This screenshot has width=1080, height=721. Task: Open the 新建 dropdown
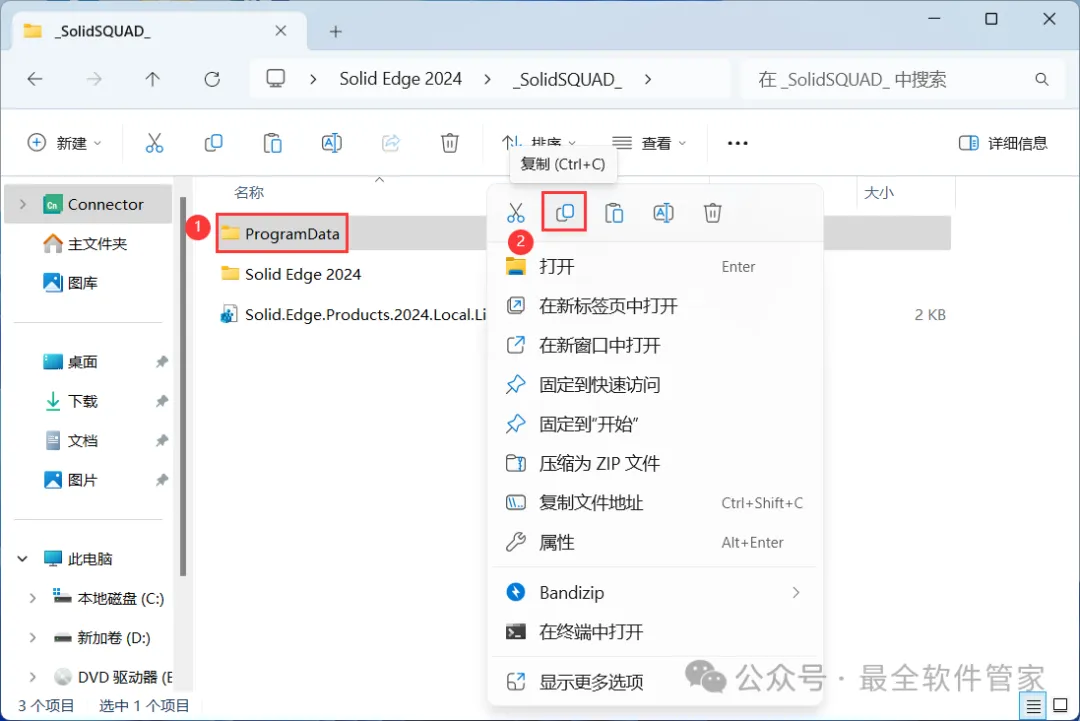pyautogui.click(x=64, y=143)
